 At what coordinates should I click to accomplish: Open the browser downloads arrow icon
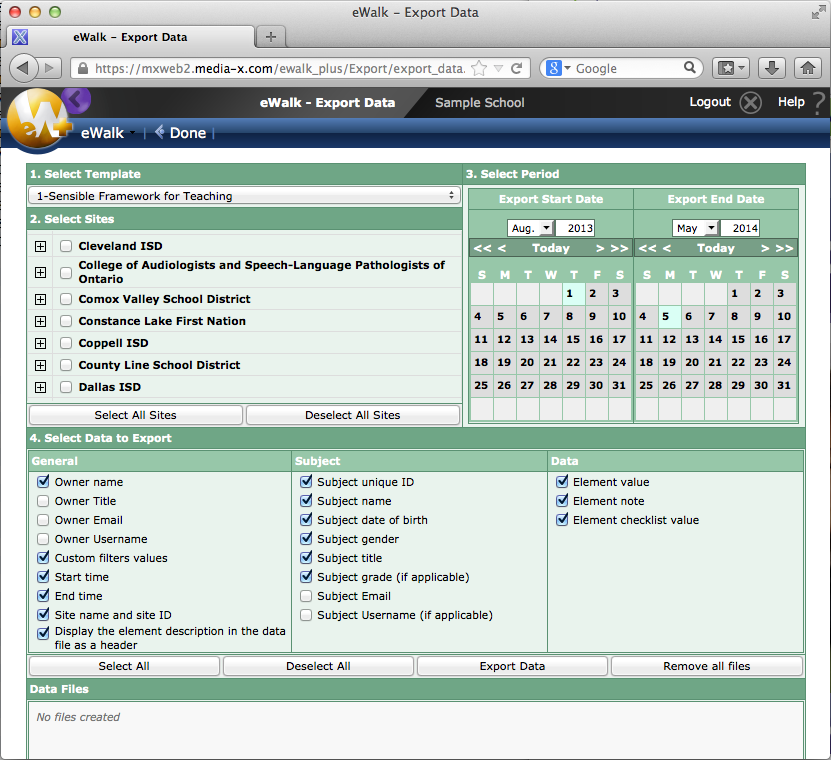772,68
